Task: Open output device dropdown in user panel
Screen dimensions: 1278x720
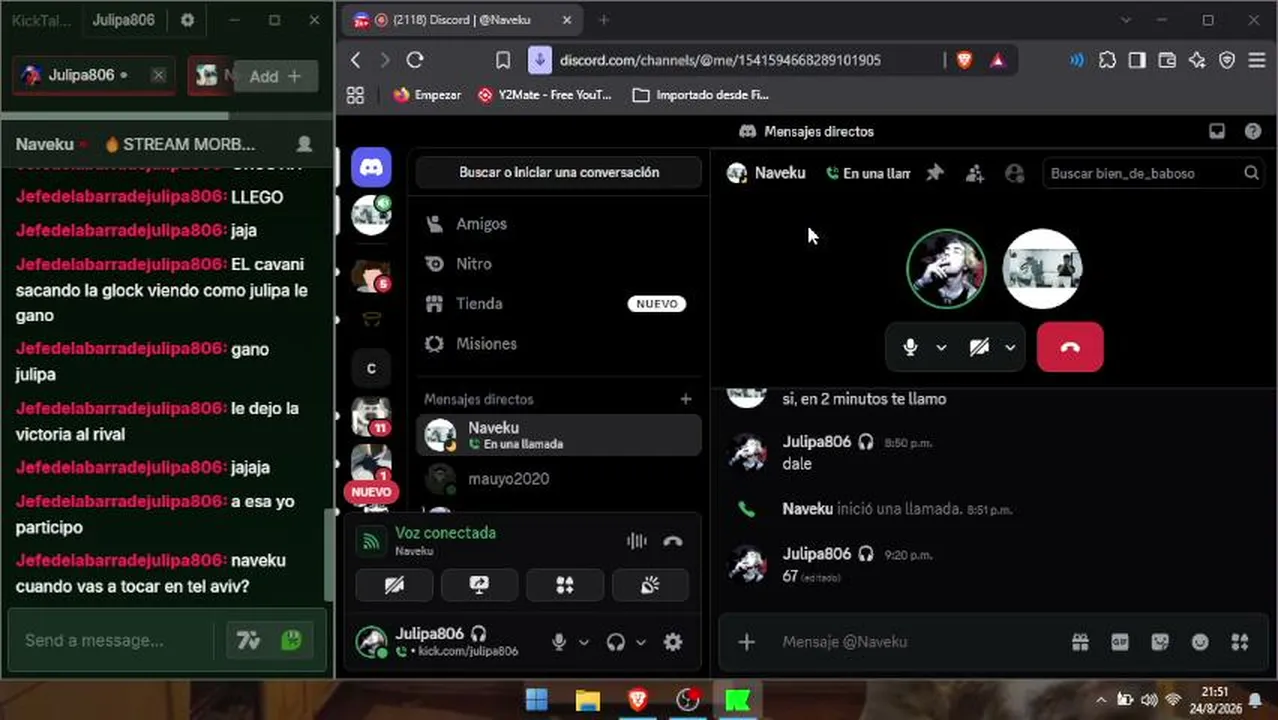Action: [641, 642]
